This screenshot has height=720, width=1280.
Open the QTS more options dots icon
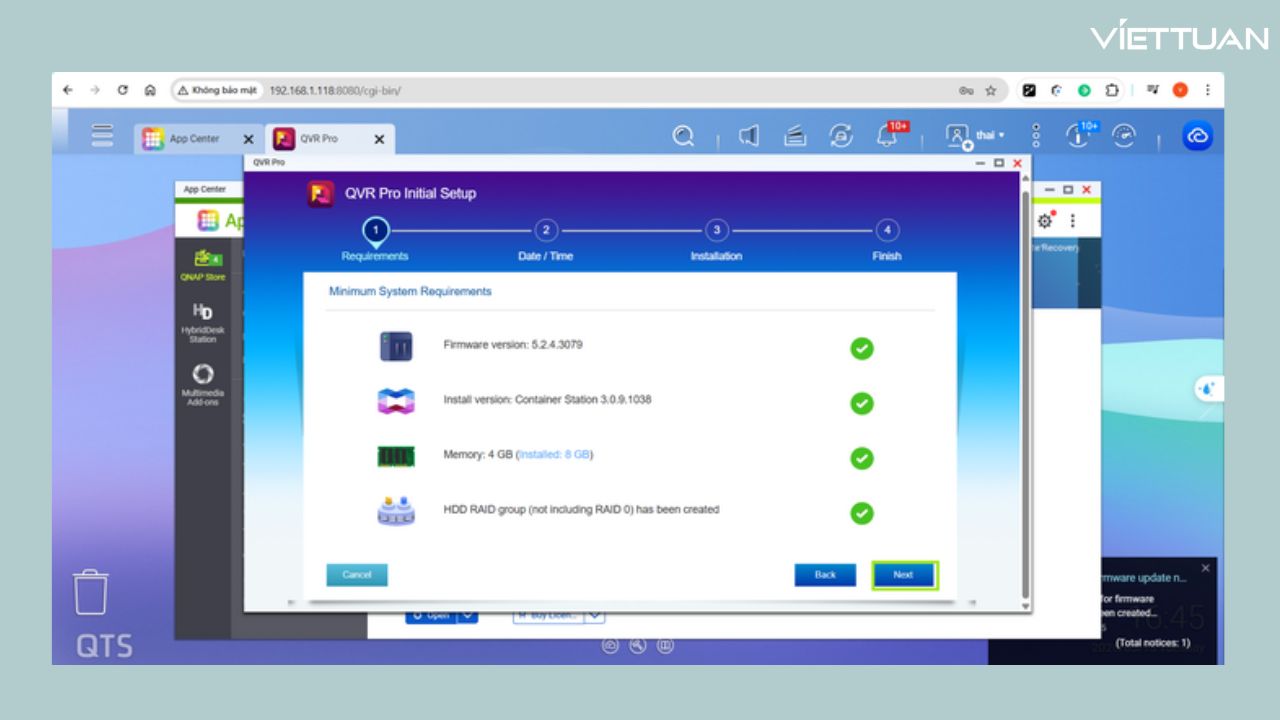pyautogui.click(x=1036, y=136)
